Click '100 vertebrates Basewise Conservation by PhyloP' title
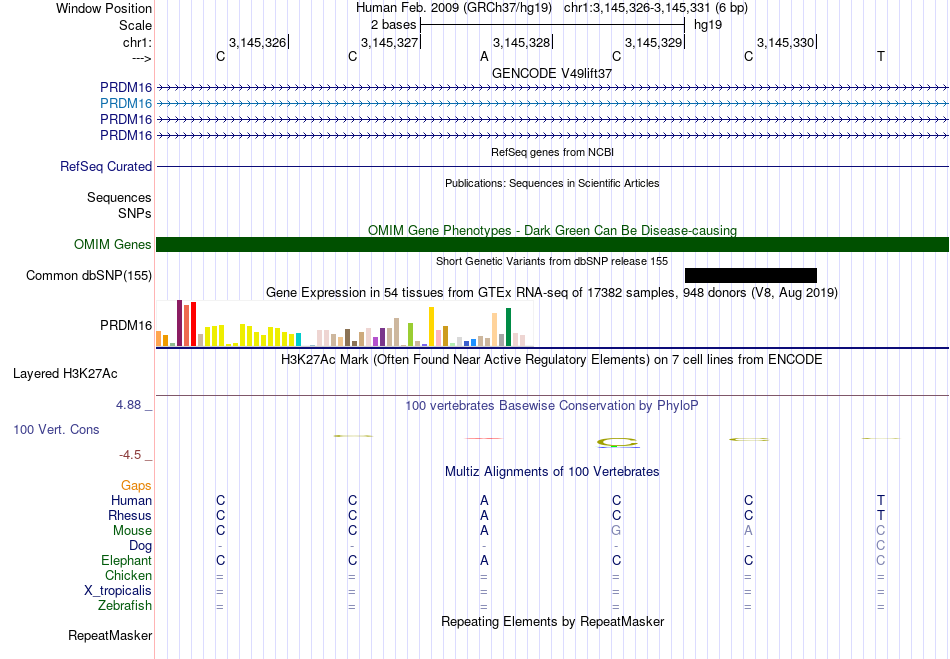Screen dimensions: 950x659 [552, 405]
